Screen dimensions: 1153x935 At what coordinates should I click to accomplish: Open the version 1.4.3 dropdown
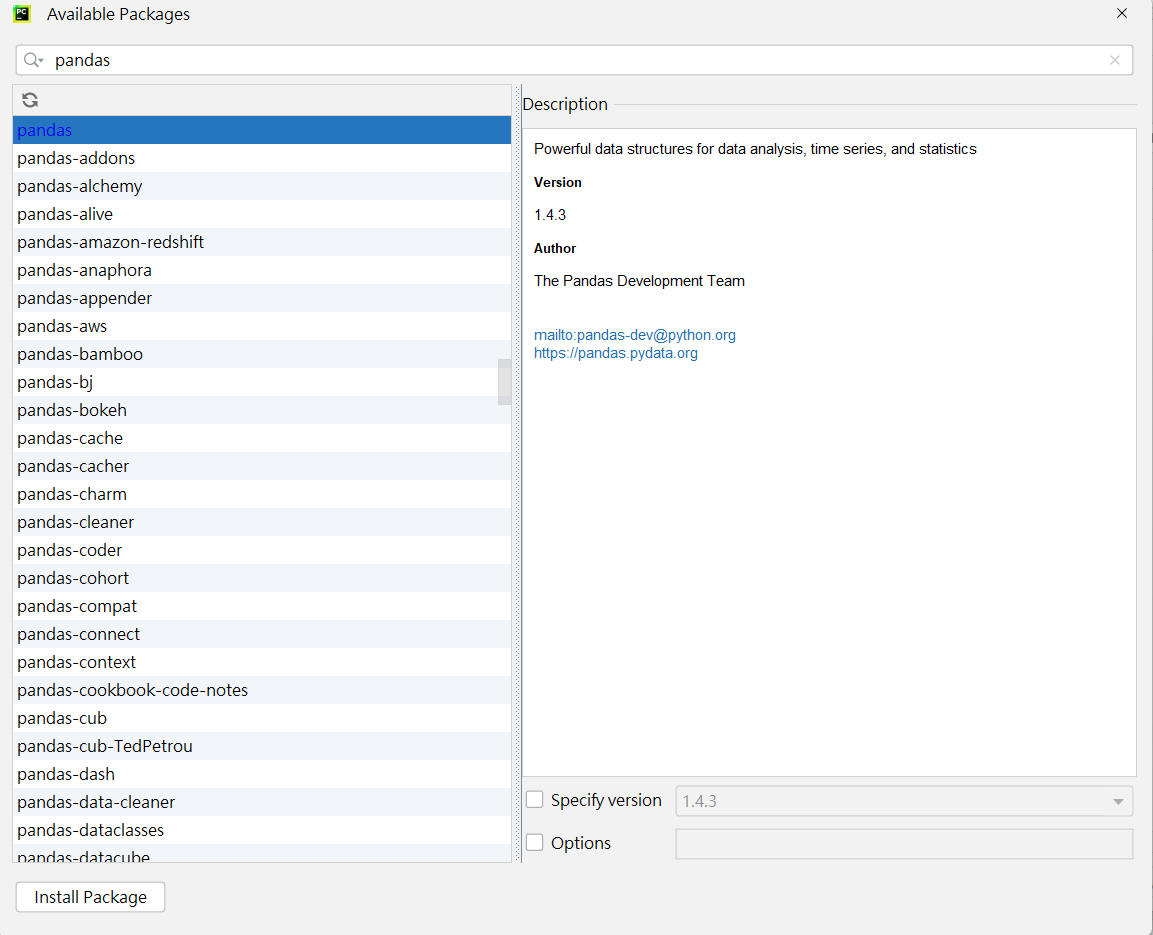pos(904,801)
